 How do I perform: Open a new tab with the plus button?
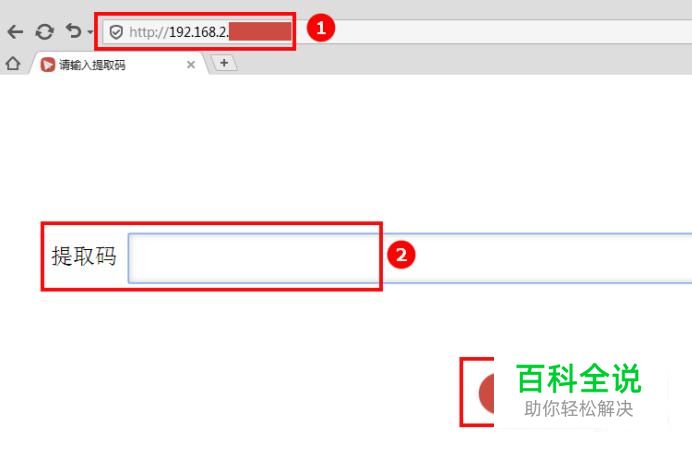click(x=224, y=63)
